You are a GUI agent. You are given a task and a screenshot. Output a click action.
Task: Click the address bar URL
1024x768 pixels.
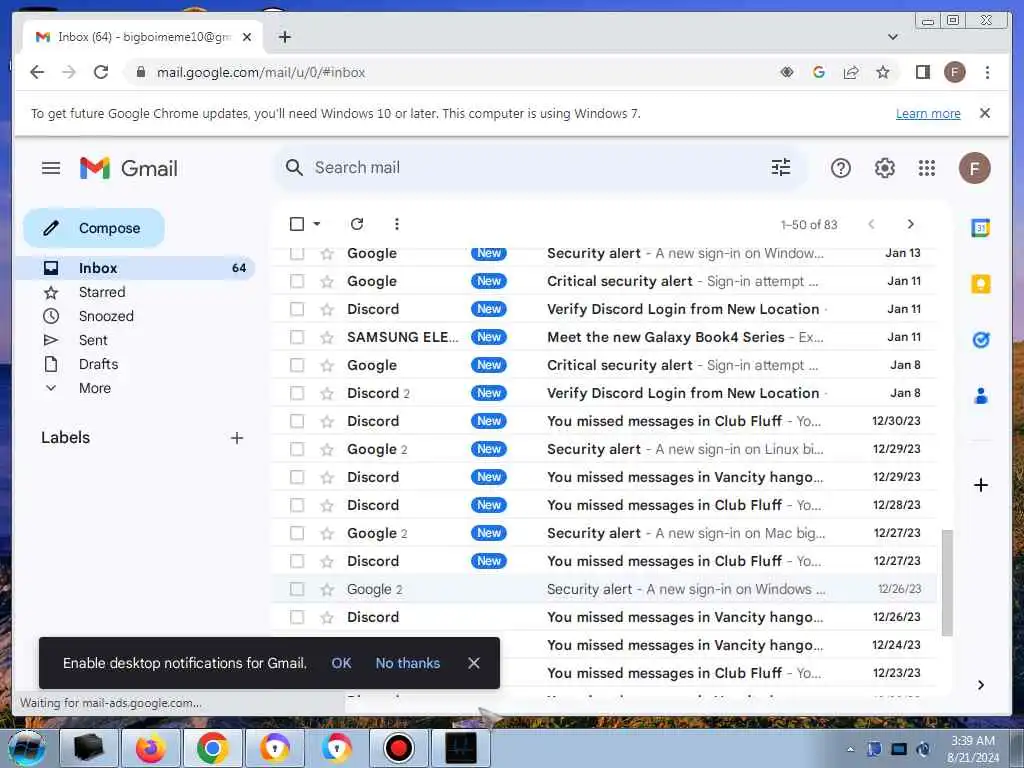coord(261,72)
